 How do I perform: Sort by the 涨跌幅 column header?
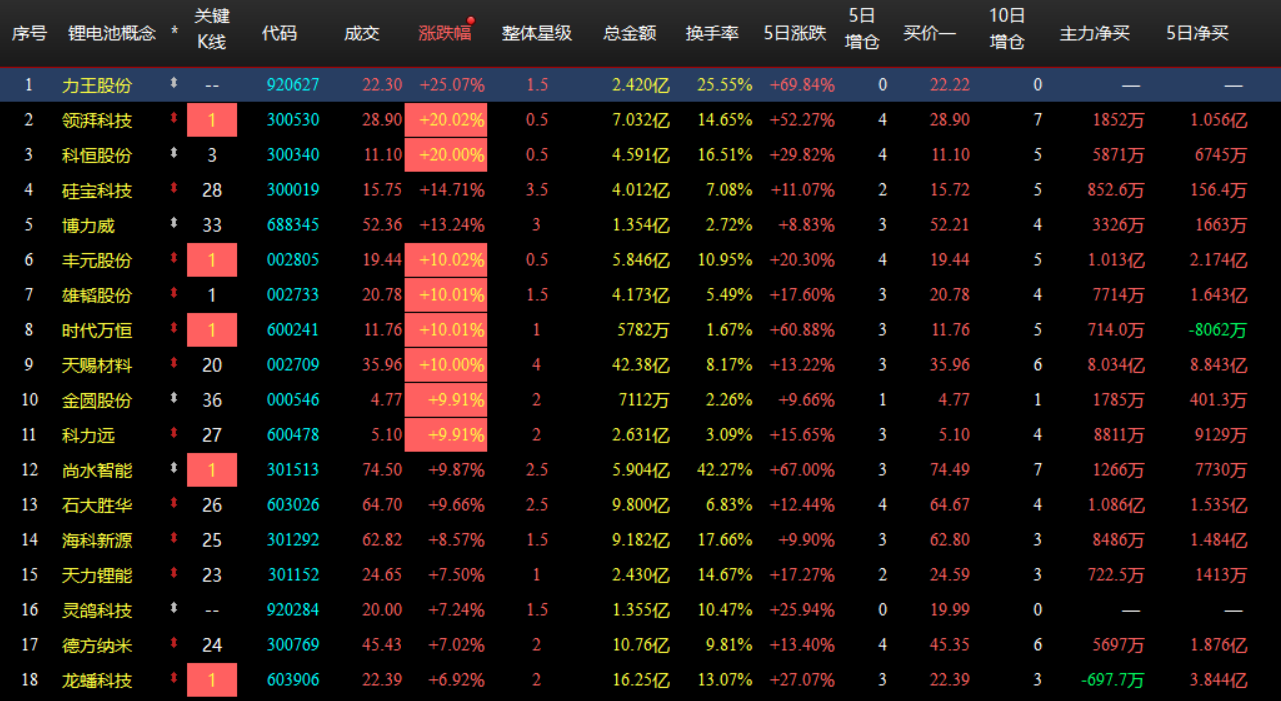tap(444, 33)
